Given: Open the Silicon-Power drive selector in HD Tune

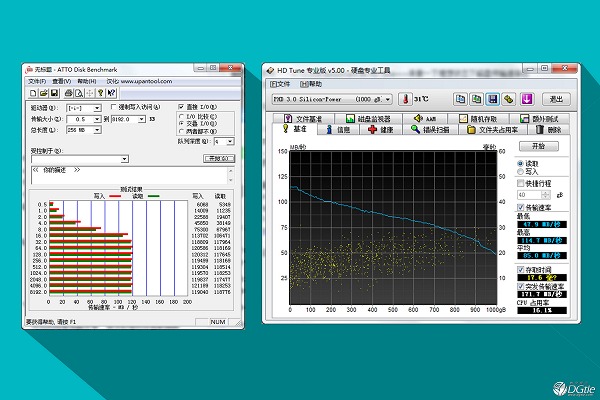Looking at the screenshot, I should [332, 99].
